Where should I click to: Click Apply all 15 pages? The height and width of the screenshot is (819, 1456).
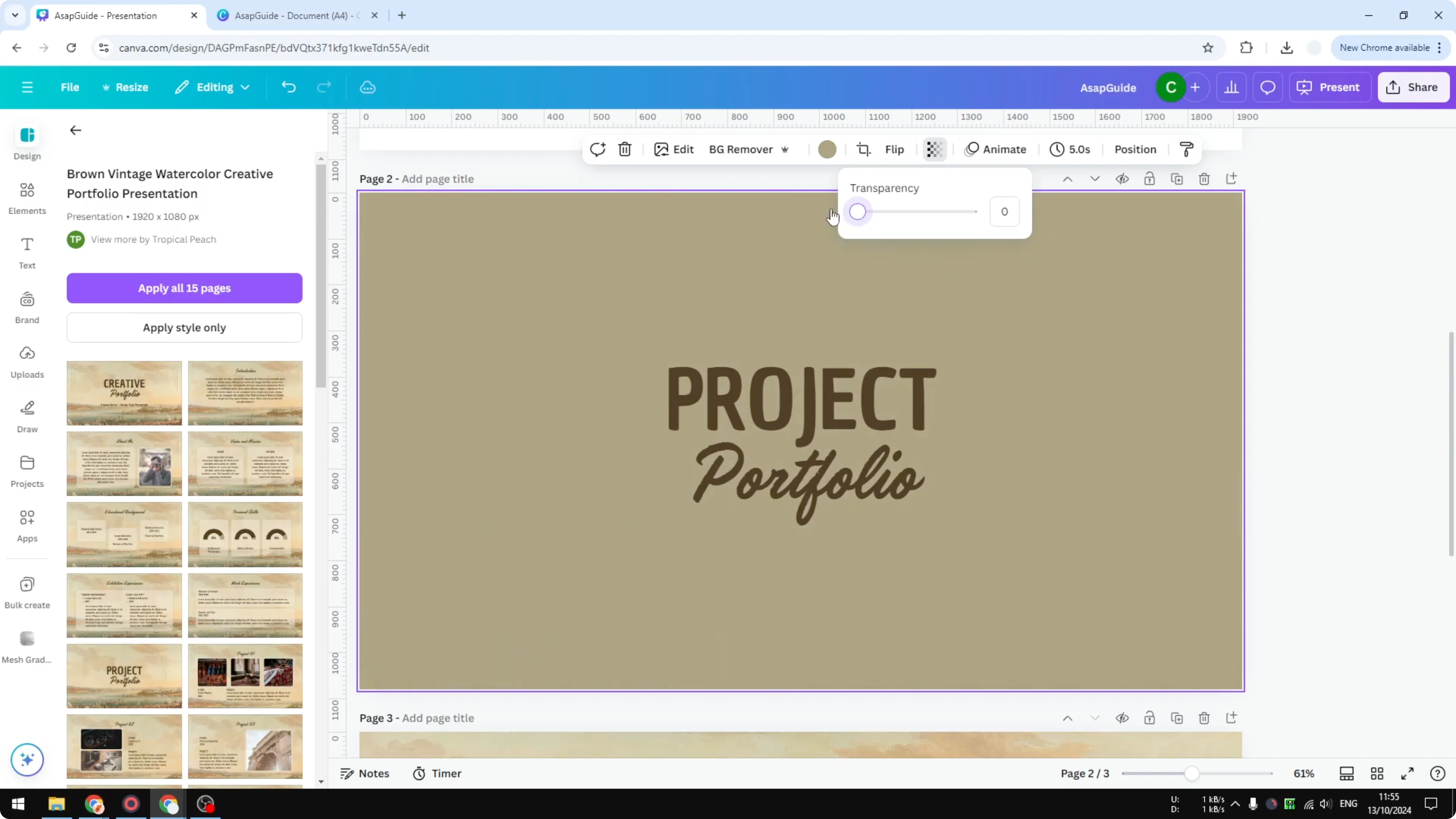coord(184,288)
